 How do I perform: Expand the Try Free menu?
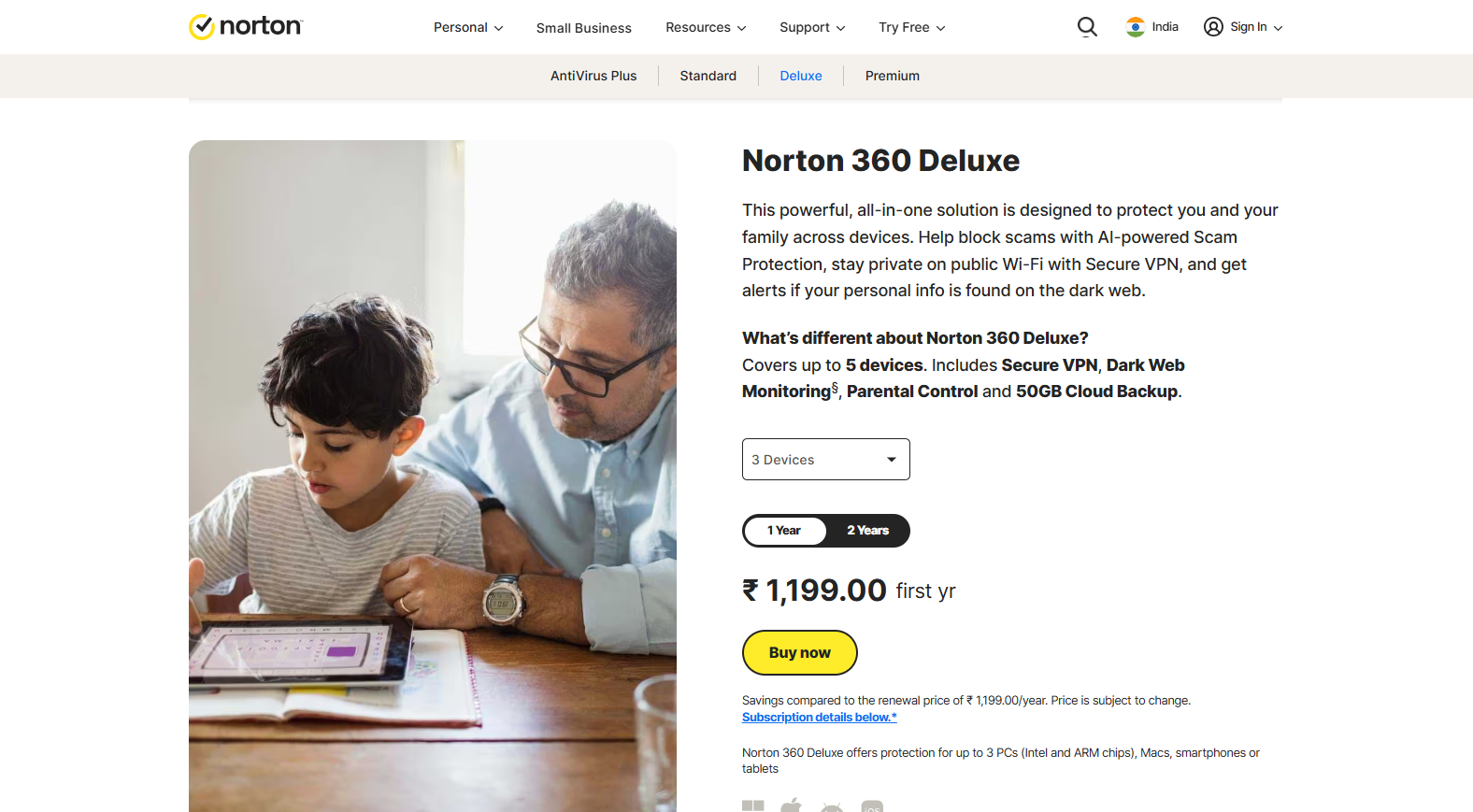(x=912, y=27)
